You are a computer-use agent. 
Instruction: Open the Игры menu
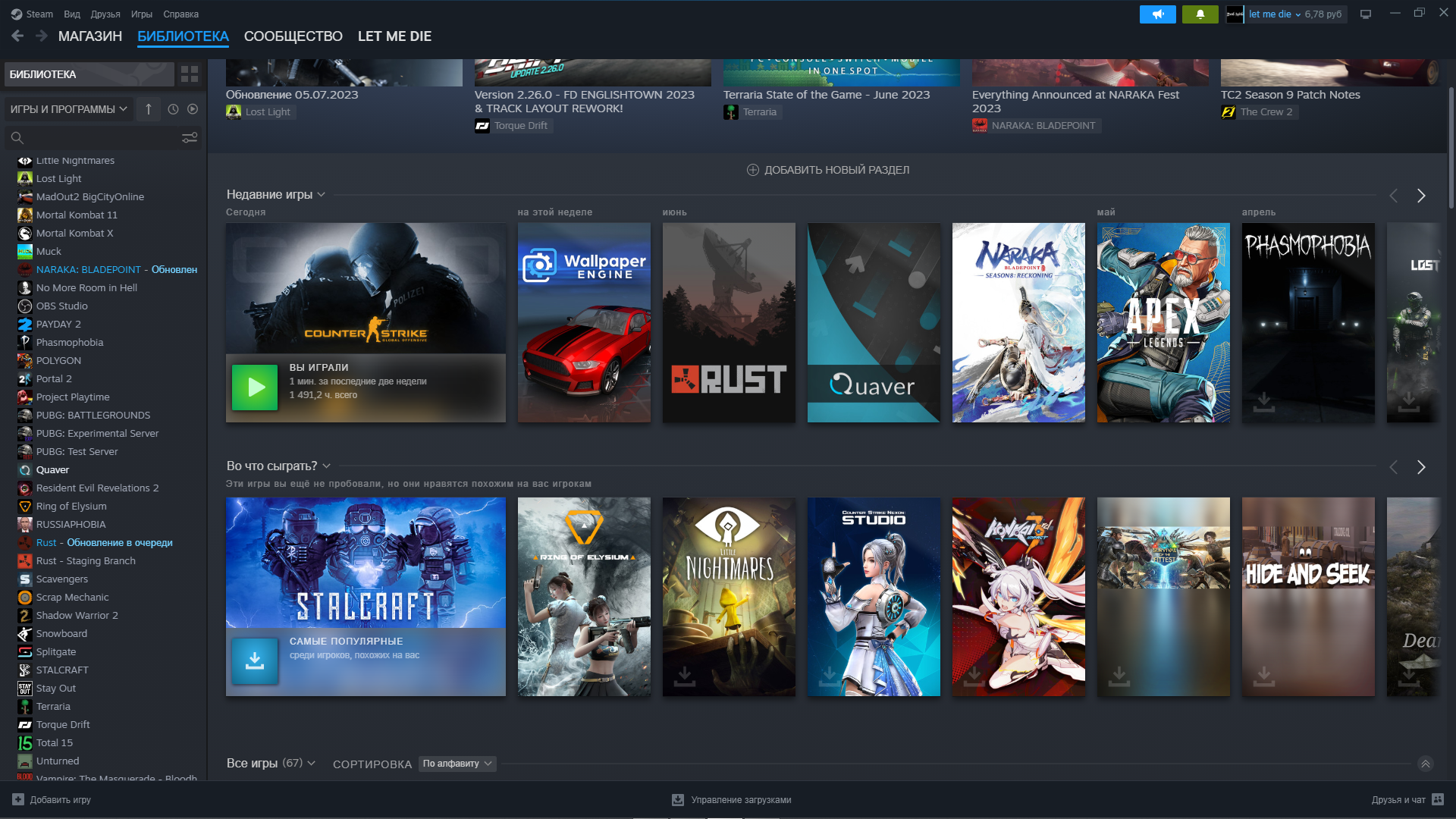pyautogui.click(x=142, y=14)
